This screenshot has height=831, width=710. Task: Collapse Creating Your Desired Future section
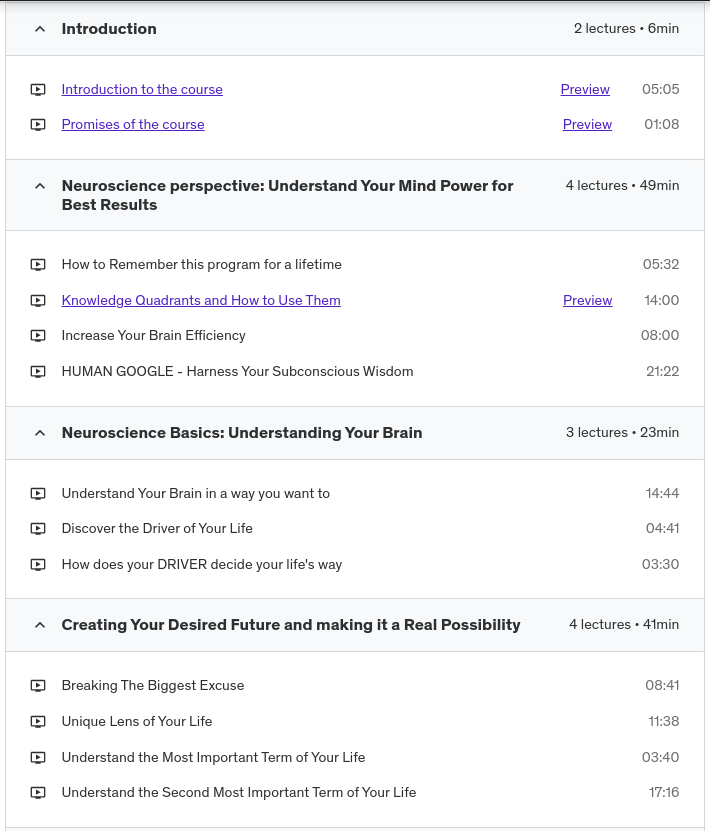(x=40, y=625)
